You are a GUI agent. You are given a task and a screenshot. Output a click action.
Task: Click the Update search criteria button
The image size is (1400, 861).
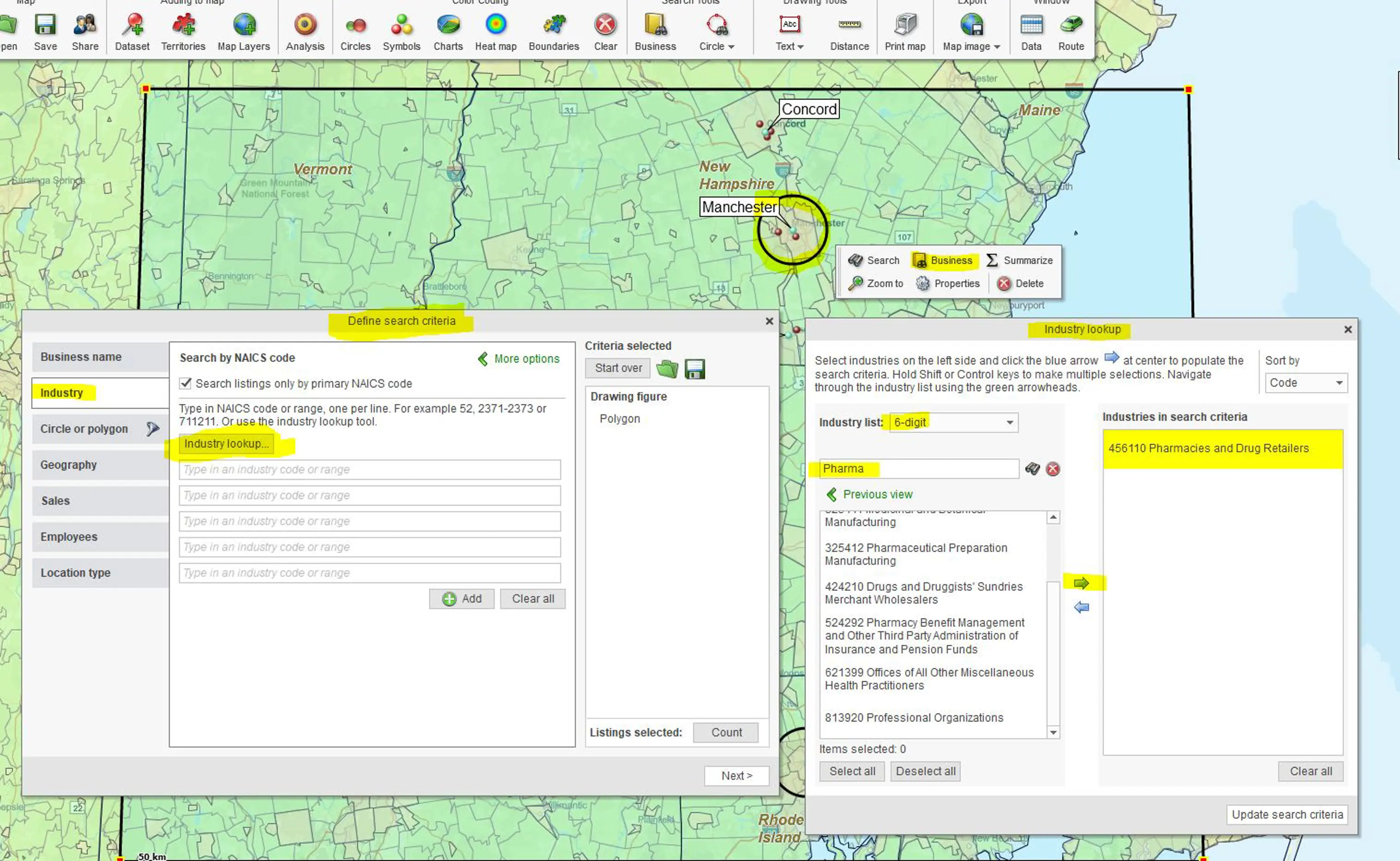(x=1287, y=814)
